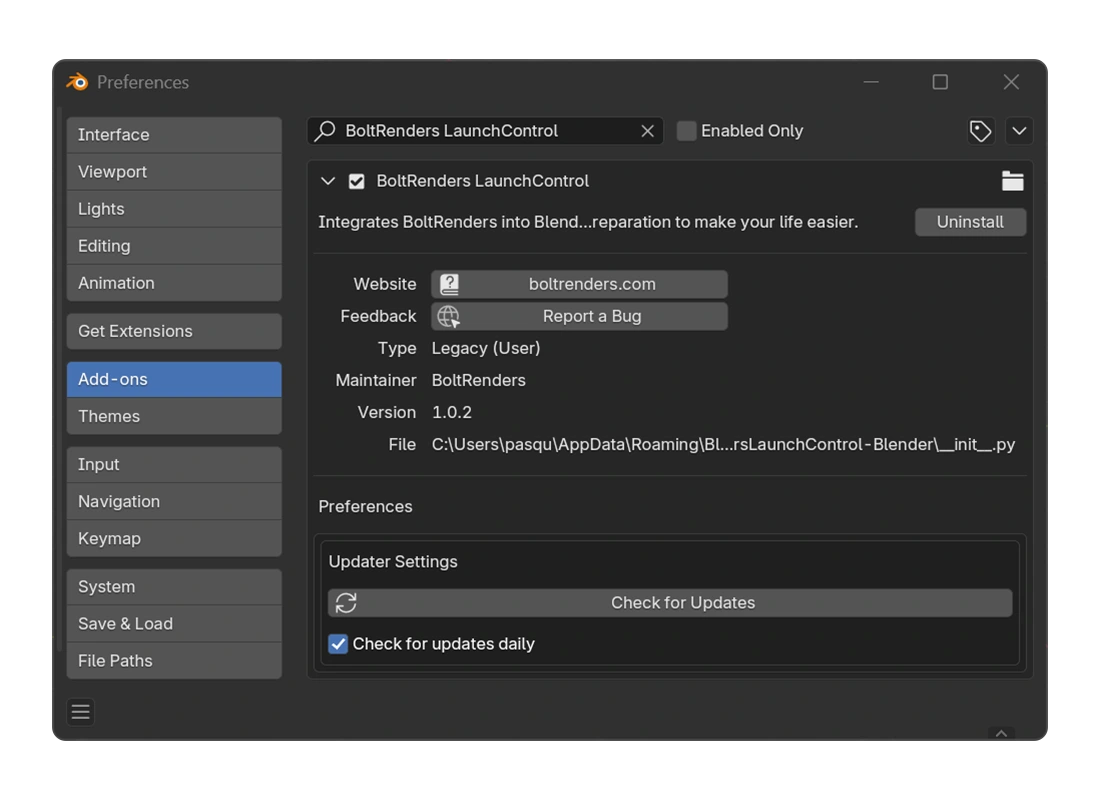The height and width of the screenshot is (800, 1100).
Task: Toggle the Enabled Only checkbox
Action: (686, 131)
